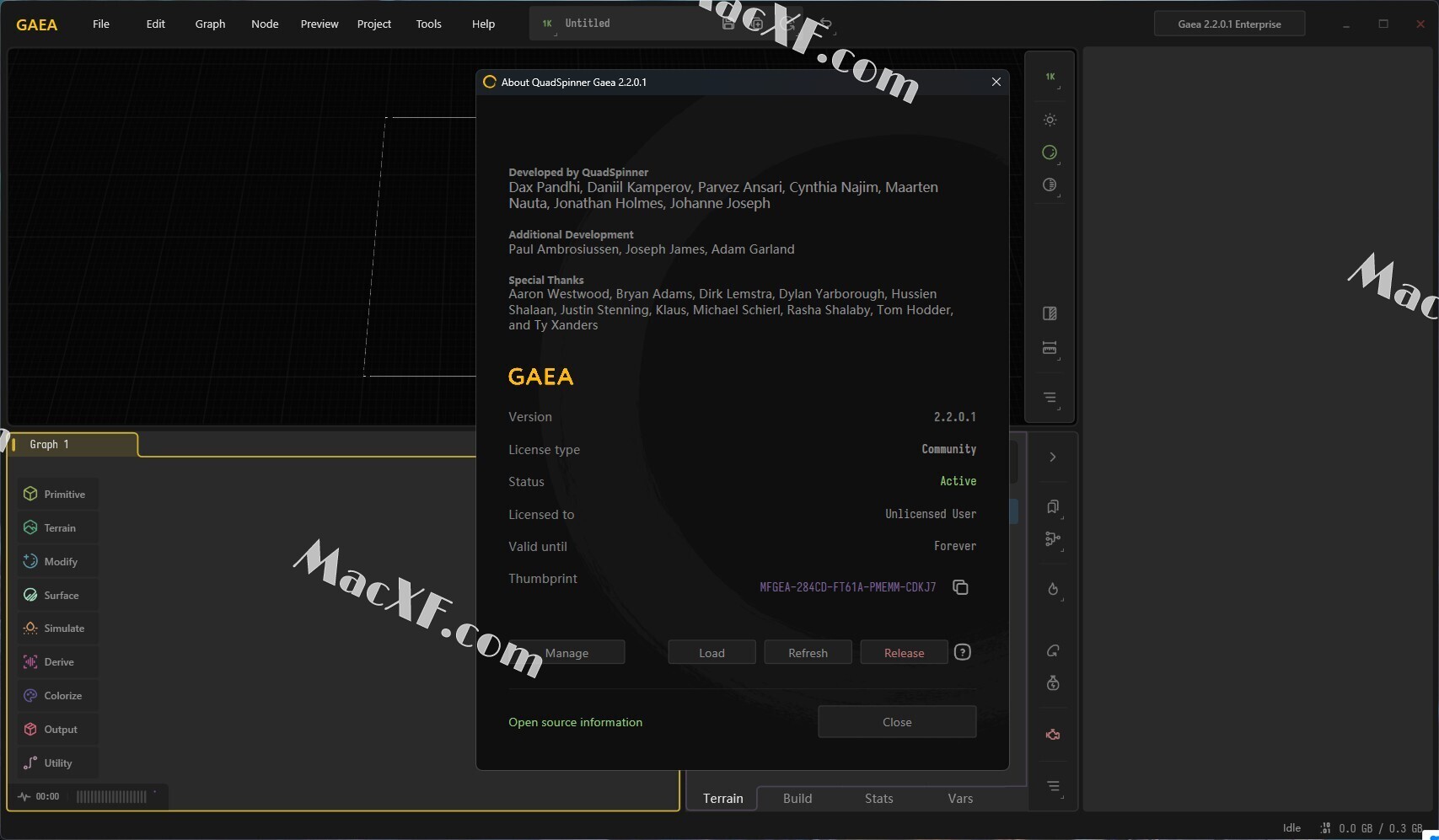Click the undo arrow in title bar

tap(826, 24)
